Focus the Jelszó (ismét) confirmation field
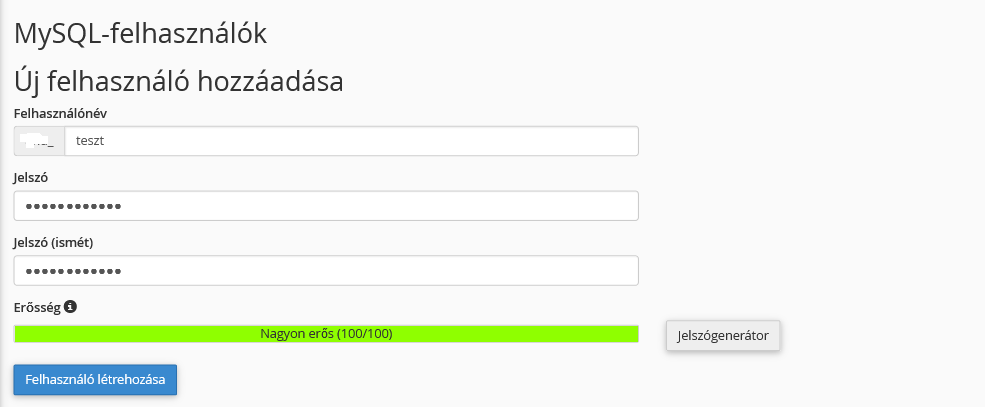The image size is (985, 407). pyautogui.click(x=326, y=270)
